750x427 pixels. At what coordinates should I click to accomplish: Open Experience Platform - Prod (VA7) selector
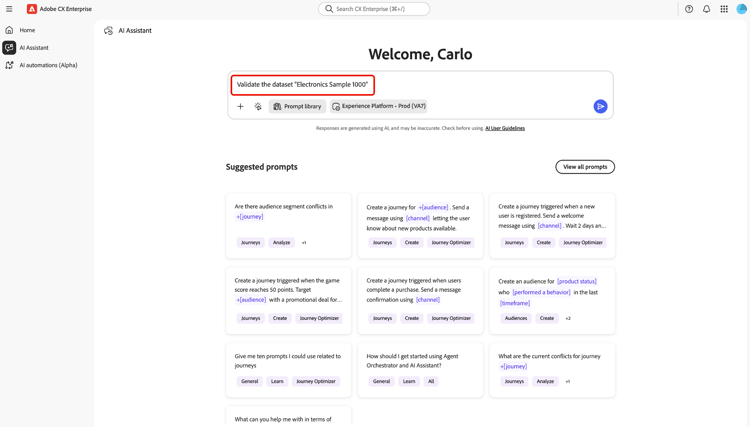pos(378,106)
